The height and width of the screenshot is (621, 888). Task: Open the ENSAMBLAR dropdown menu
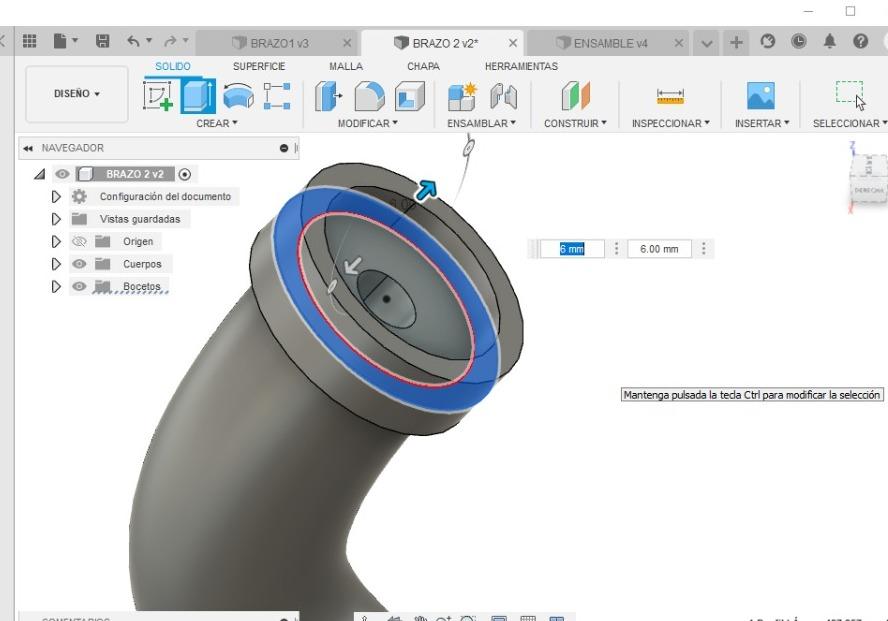[481, 123]
